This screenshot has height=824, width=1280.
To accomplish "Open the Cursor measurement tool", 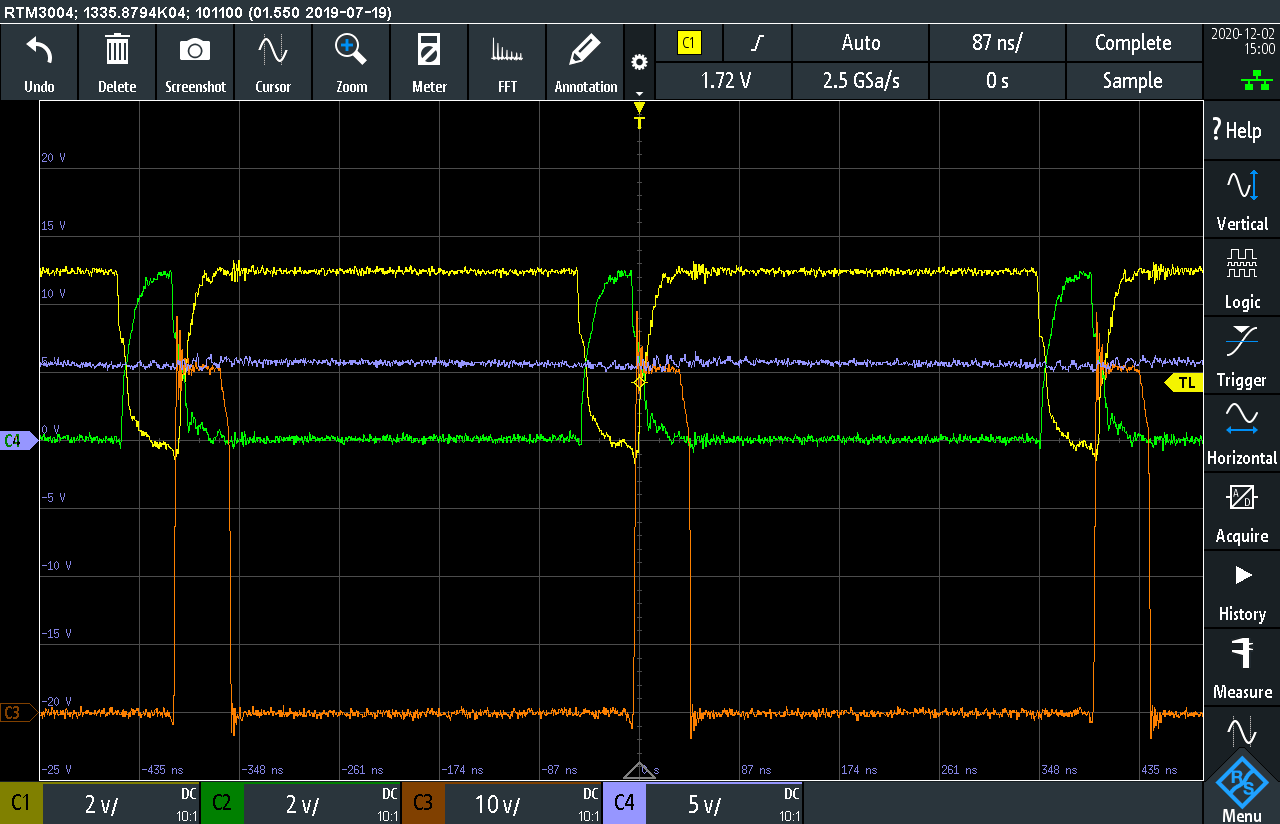I will click(x=273, y=62).
